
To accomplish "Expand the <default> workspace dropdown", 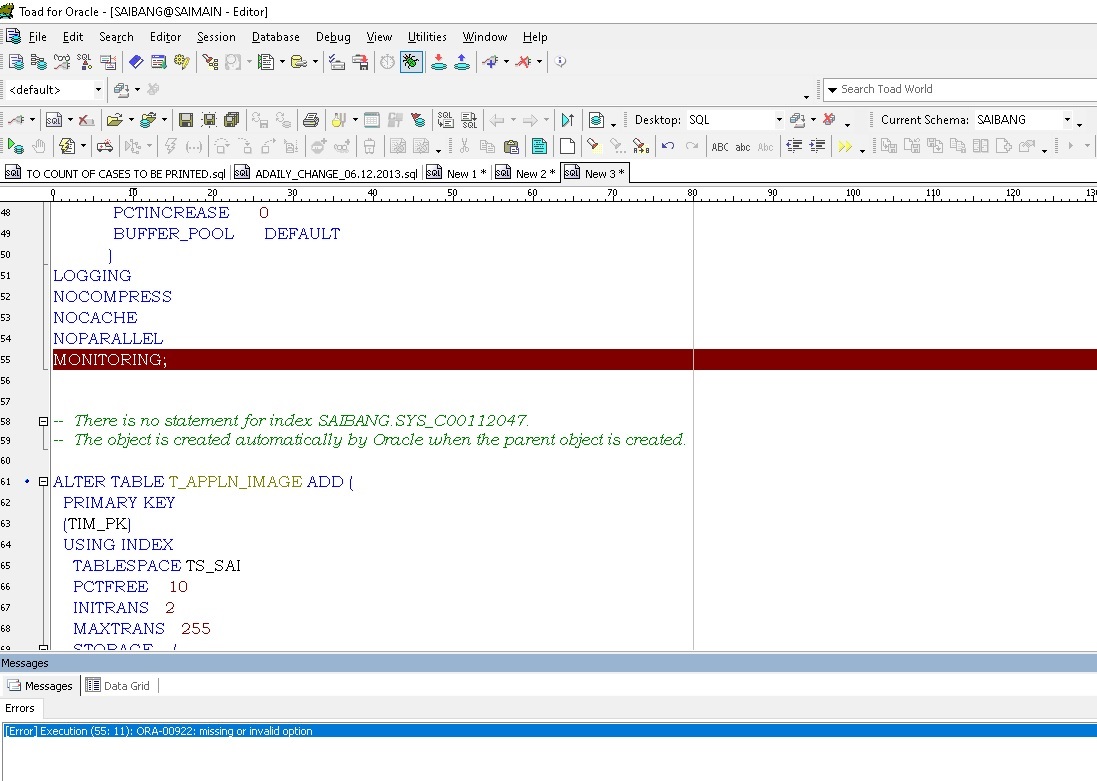I will coord(97,90).
